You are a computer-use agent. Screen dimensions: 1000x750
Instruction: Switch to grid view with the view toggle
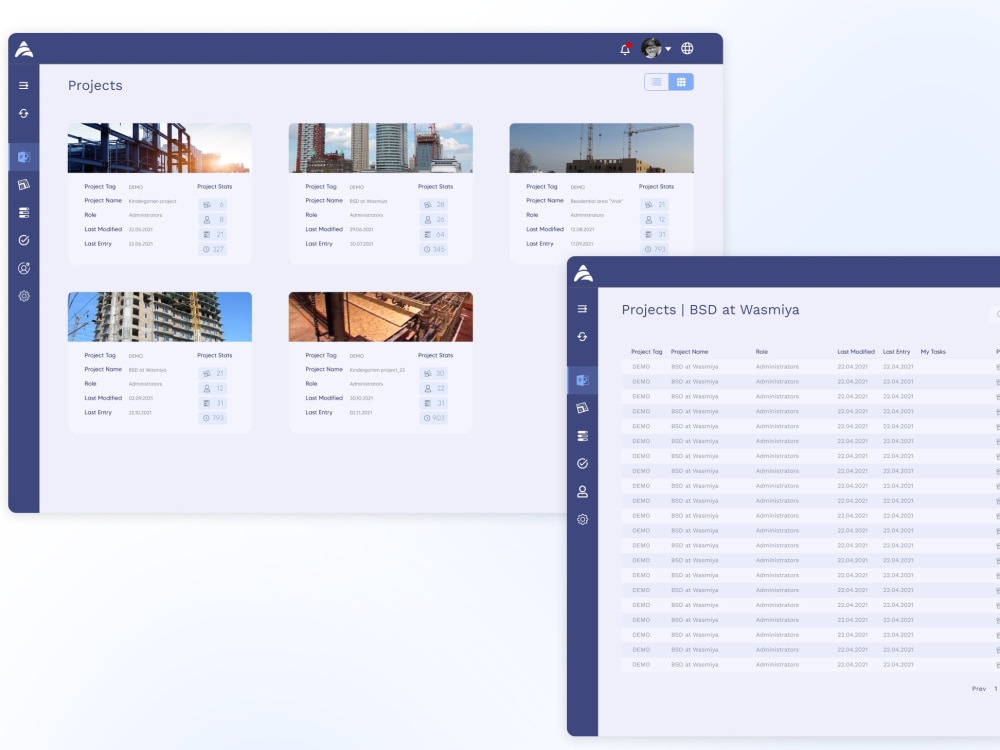[x=681, y=82]
